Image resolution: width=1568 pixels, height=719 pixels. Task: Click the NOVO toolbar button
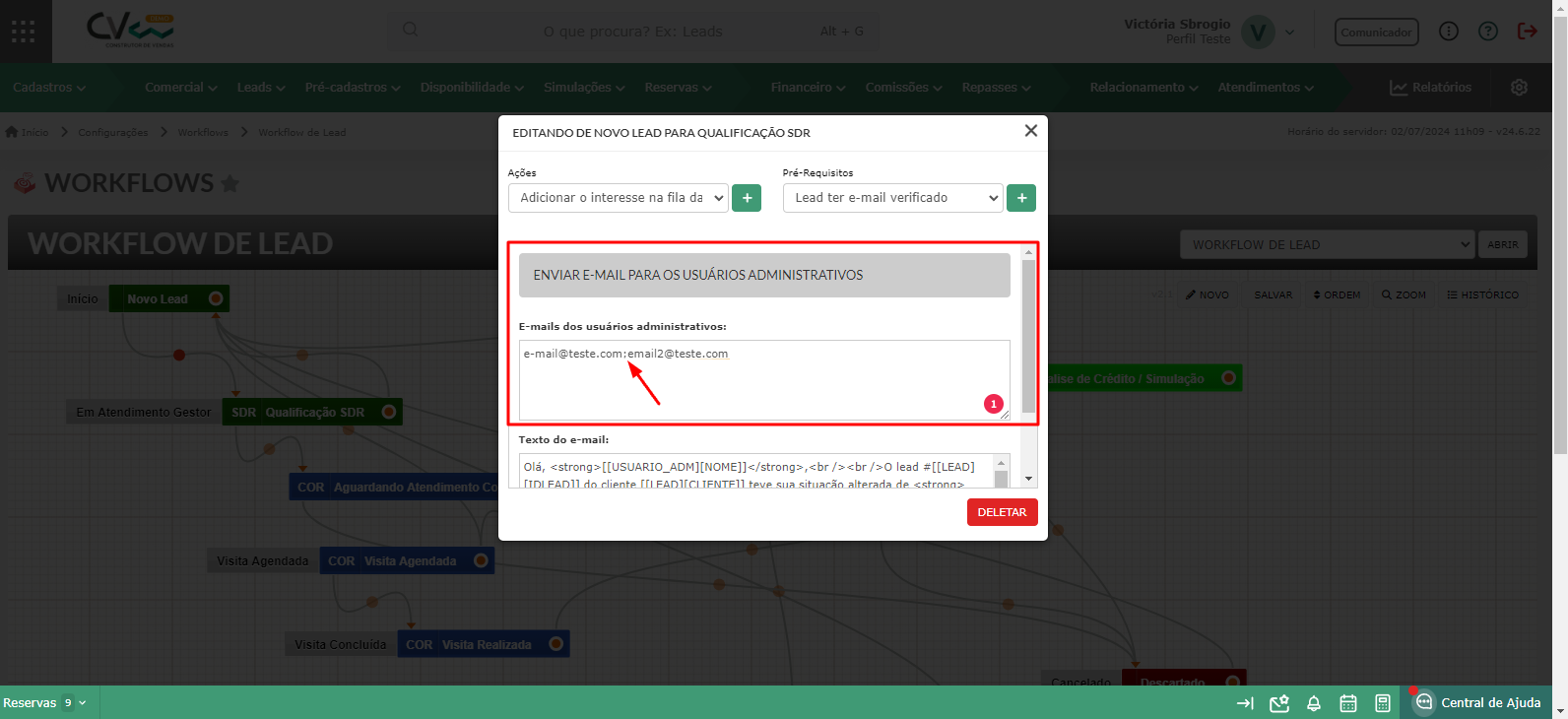pos(1208,294)
